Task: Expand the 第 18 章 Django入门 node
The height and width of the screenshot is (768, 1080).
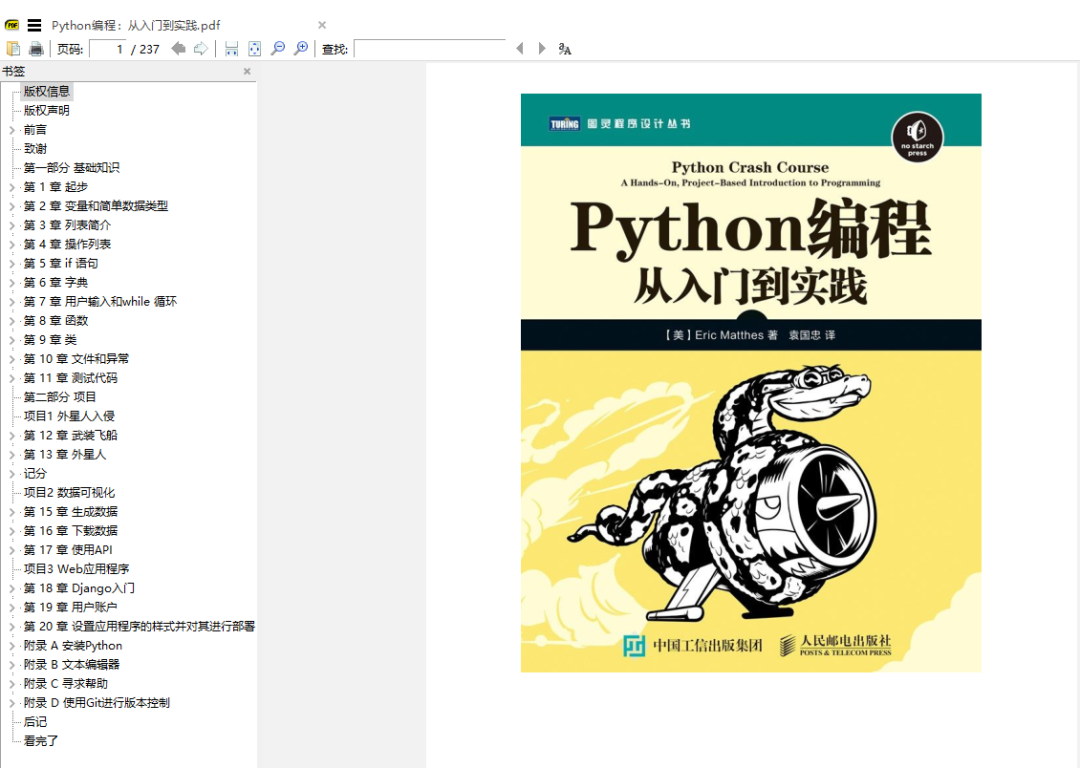Action: pyautogui.click(x=12, y=588)
